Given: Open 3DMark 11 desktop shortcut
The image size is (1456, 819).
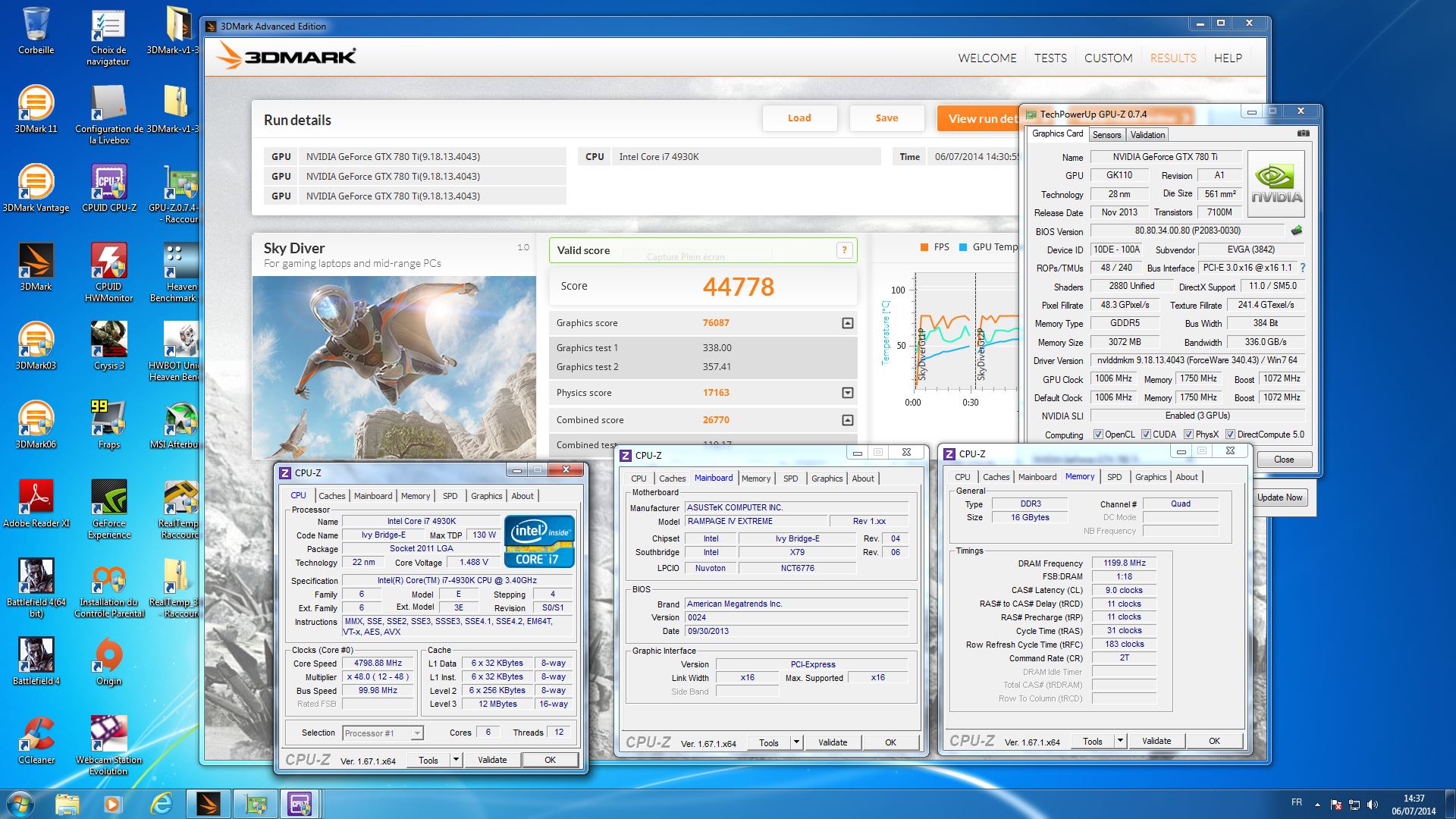Looking at the screenshot, I should [x=36, y=109].
